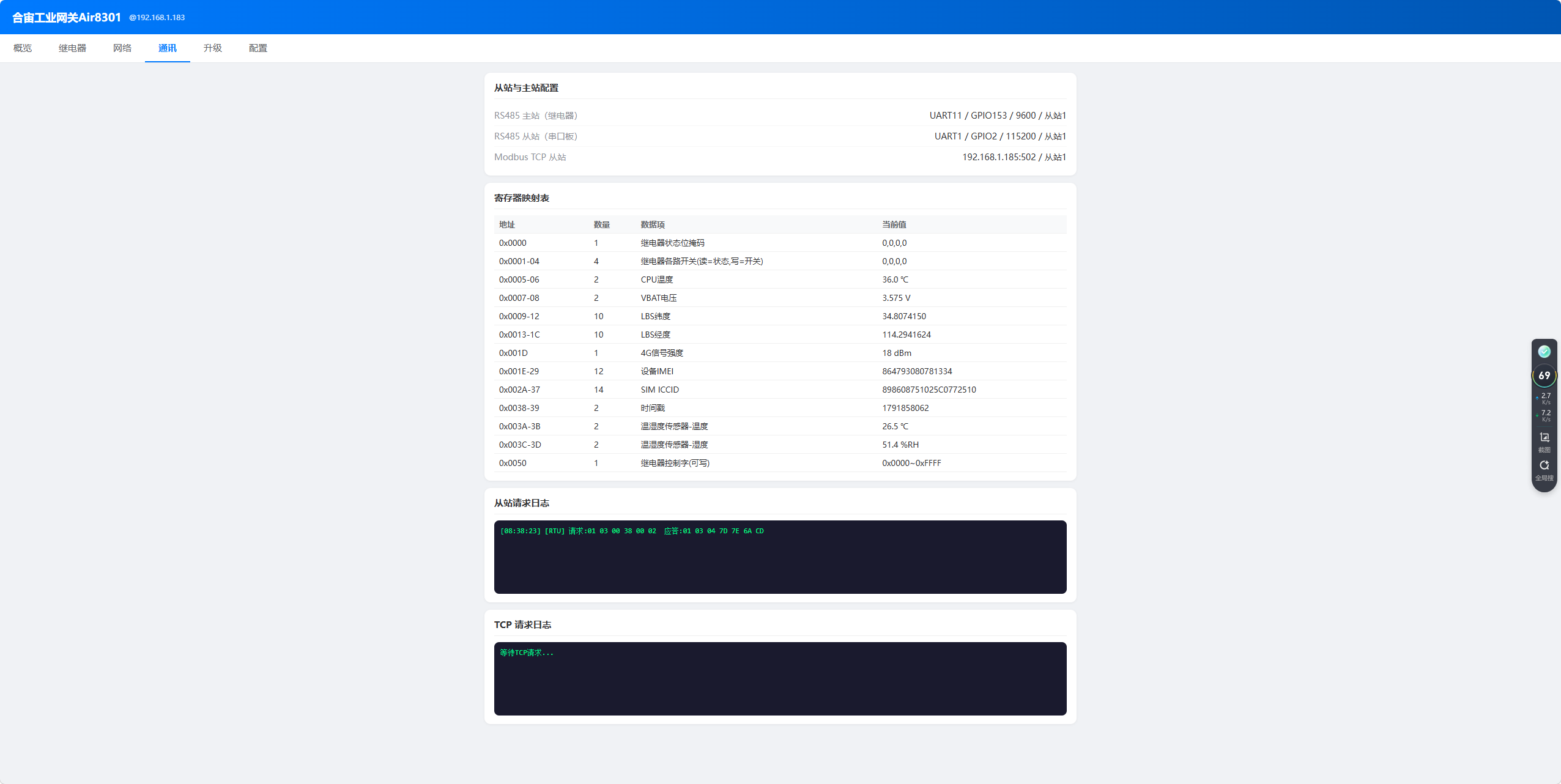Open the 概览 overview tab
Viewport: 1561px width, 784px height.
click(23, 48)
